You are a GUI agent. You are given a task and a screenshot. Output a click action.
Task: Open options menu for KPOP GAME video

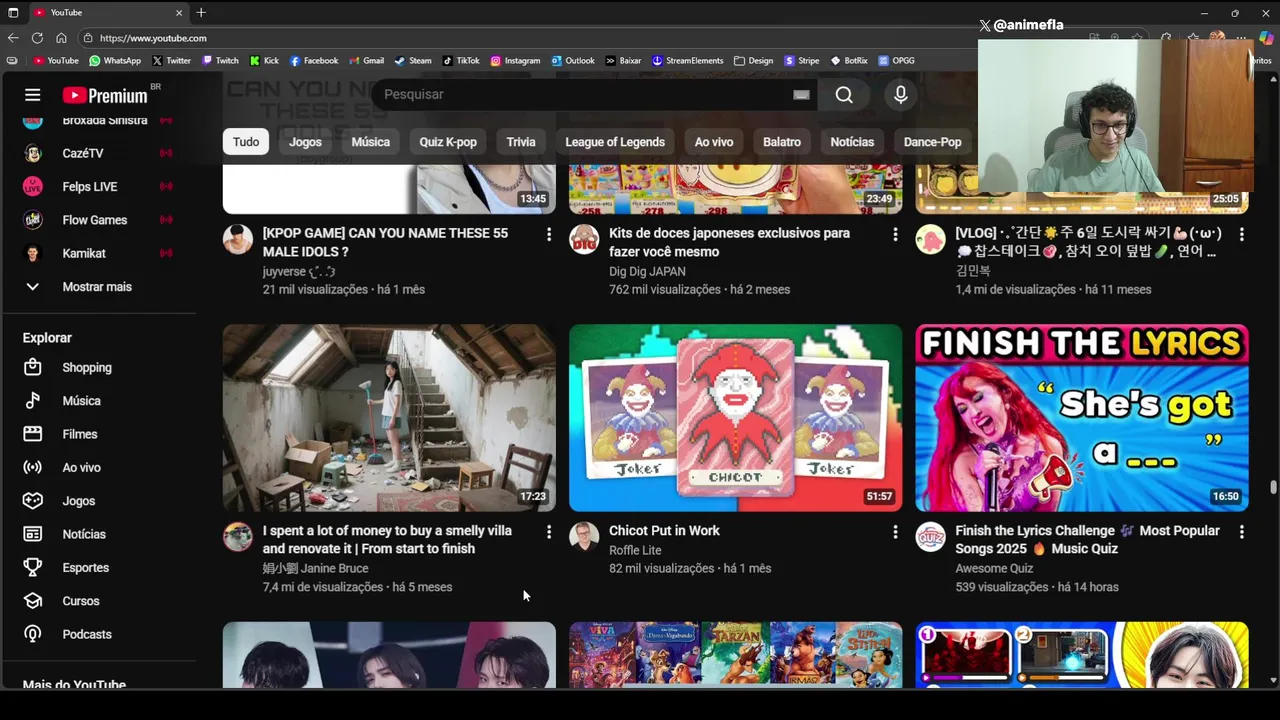pos(548,234)
